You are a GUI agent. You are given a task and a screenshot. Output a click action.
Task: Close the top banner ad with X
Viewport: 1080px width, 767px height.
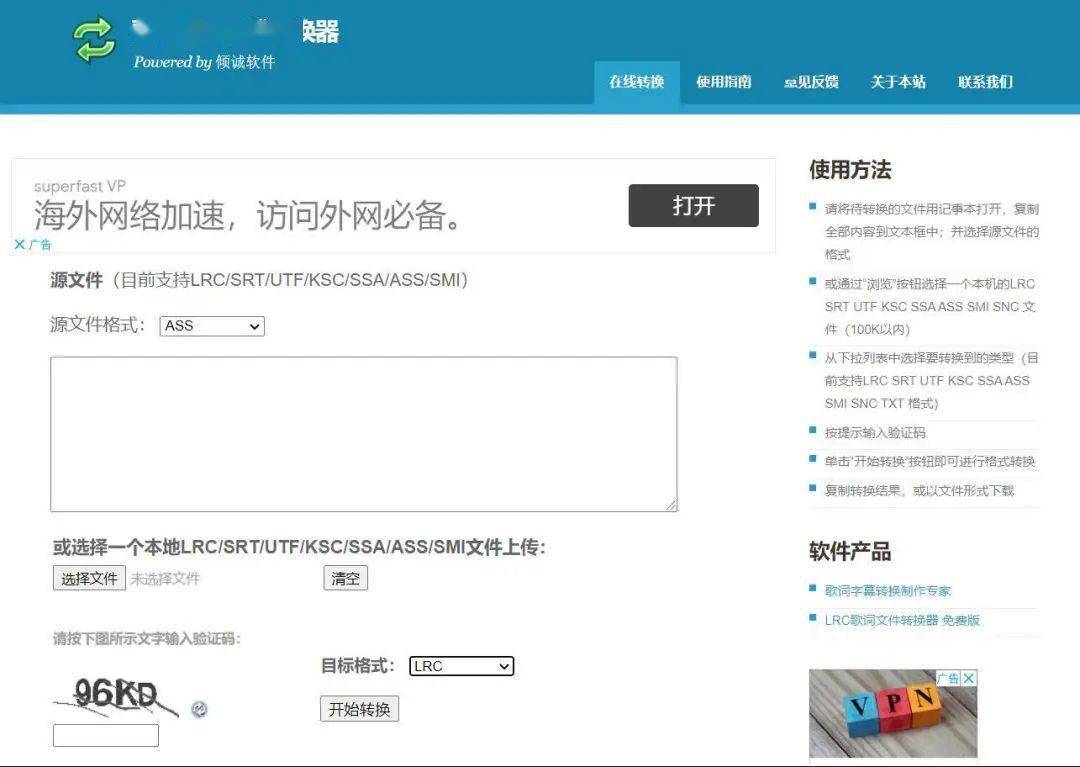tap(19, 244)
